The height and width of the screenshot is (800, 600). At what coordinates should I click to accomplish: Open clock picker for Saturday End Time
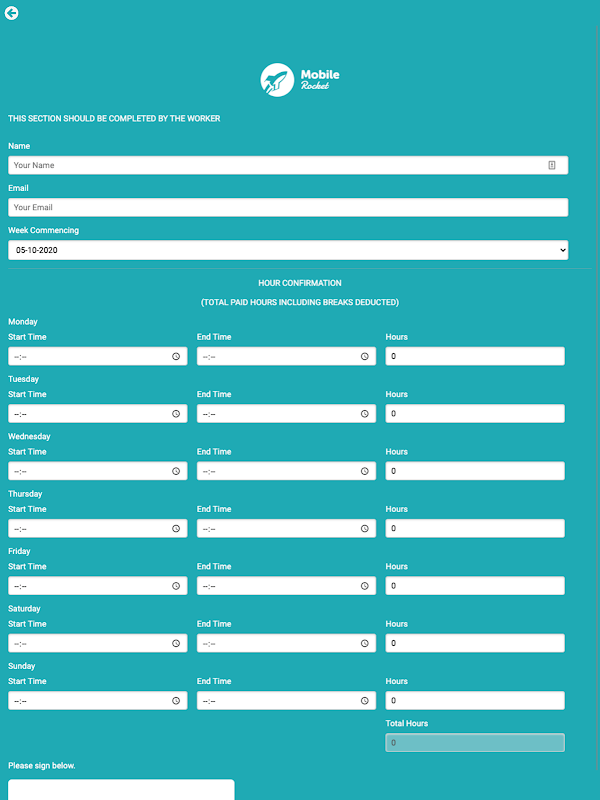pos(365,643)
